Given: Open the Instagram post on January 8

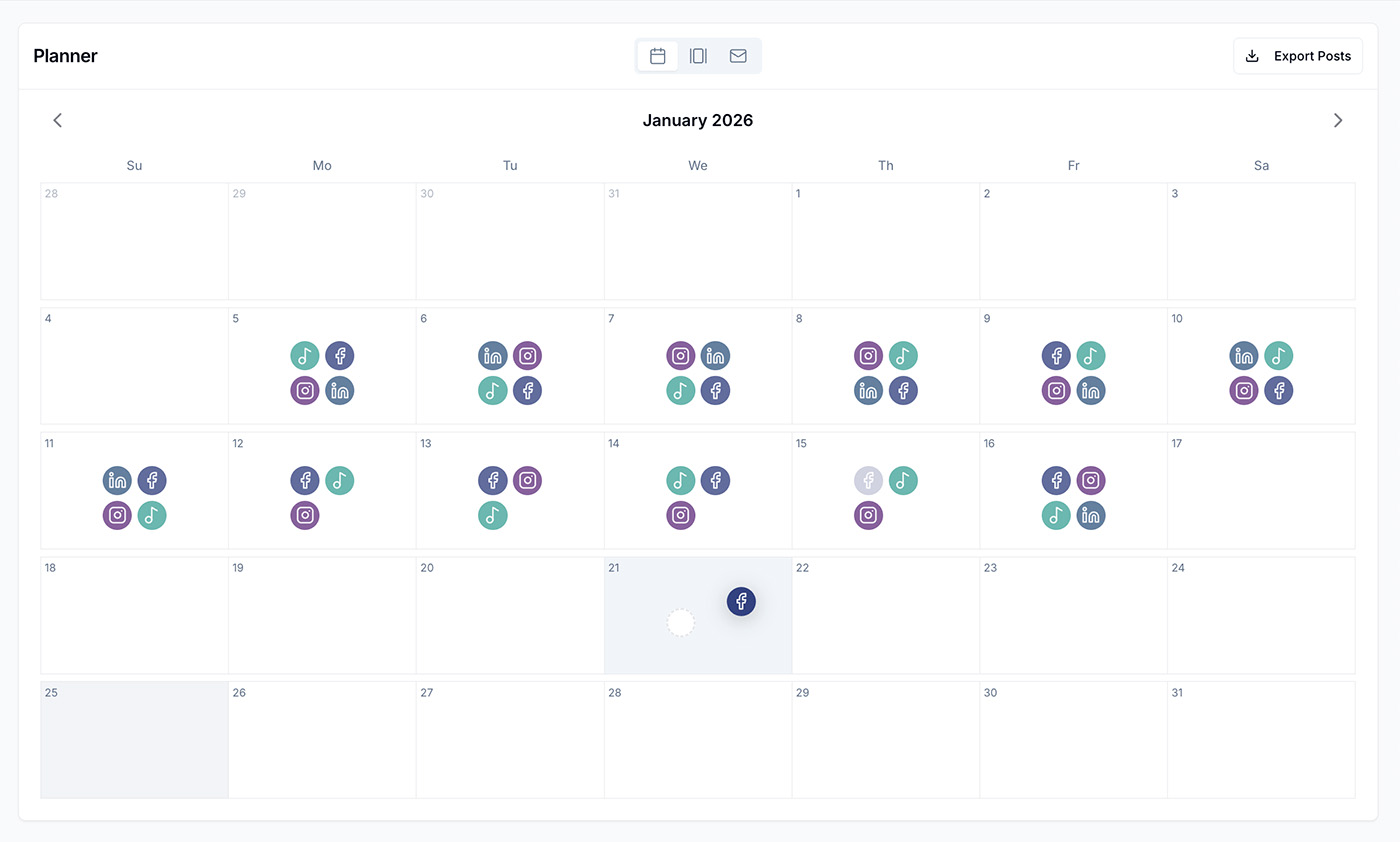Looking at the screenshot, I should 868,355.
